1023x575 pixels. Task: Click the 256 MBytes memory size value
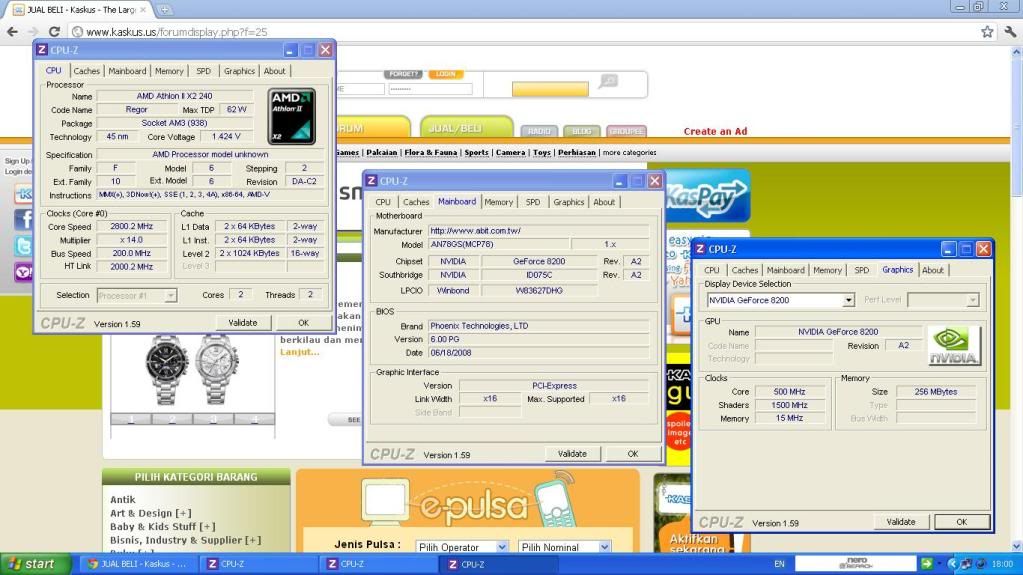(936, 392)
